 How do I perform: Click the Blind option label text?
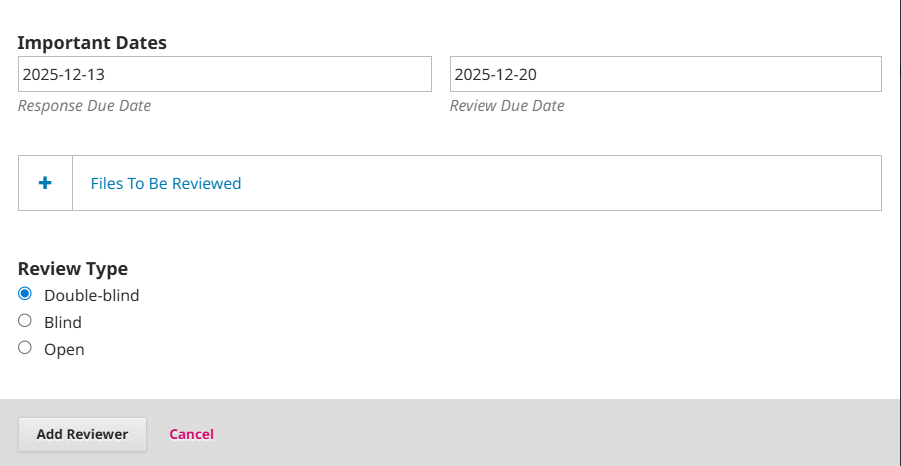63,323
